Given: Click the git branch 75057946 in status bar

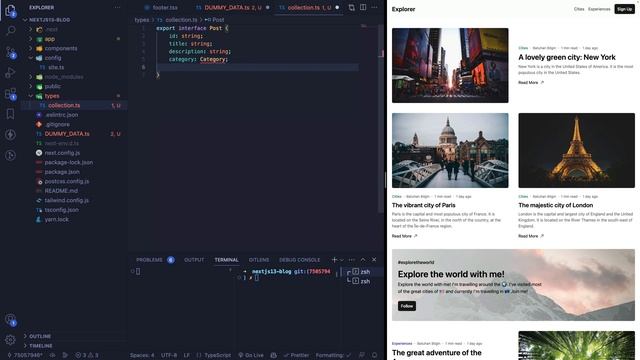Looking at the screenshot, I should [24, 355].
